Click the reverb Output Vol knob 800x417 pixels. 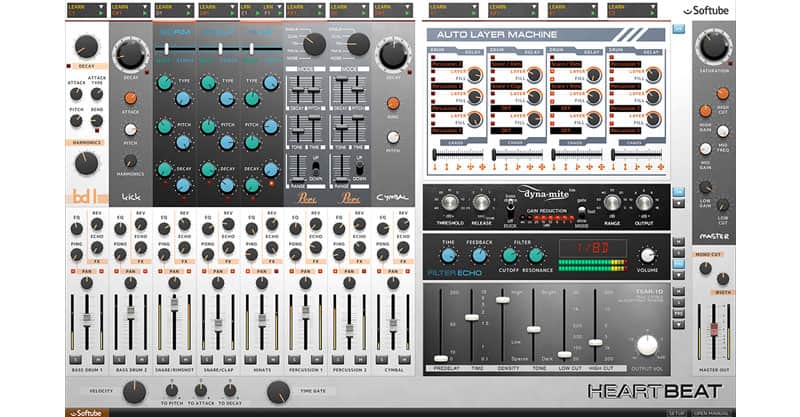coord(647,346)
